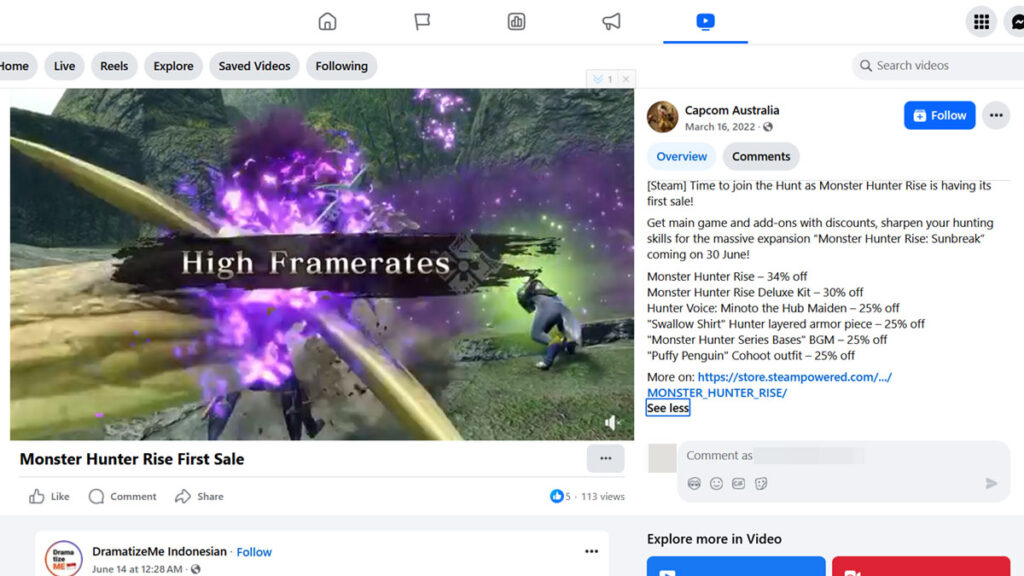
Task: Add a sticker to the comment
Action: click(x=761, y=484)
